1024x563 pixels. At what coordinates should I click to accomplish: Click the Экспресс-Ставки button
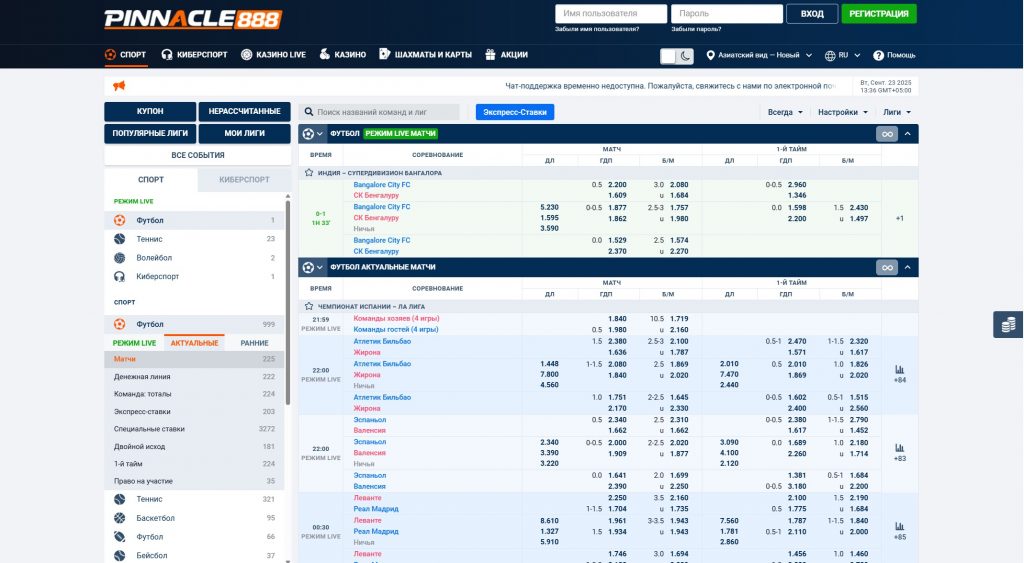pyautogui.click(x=515, y=113)
